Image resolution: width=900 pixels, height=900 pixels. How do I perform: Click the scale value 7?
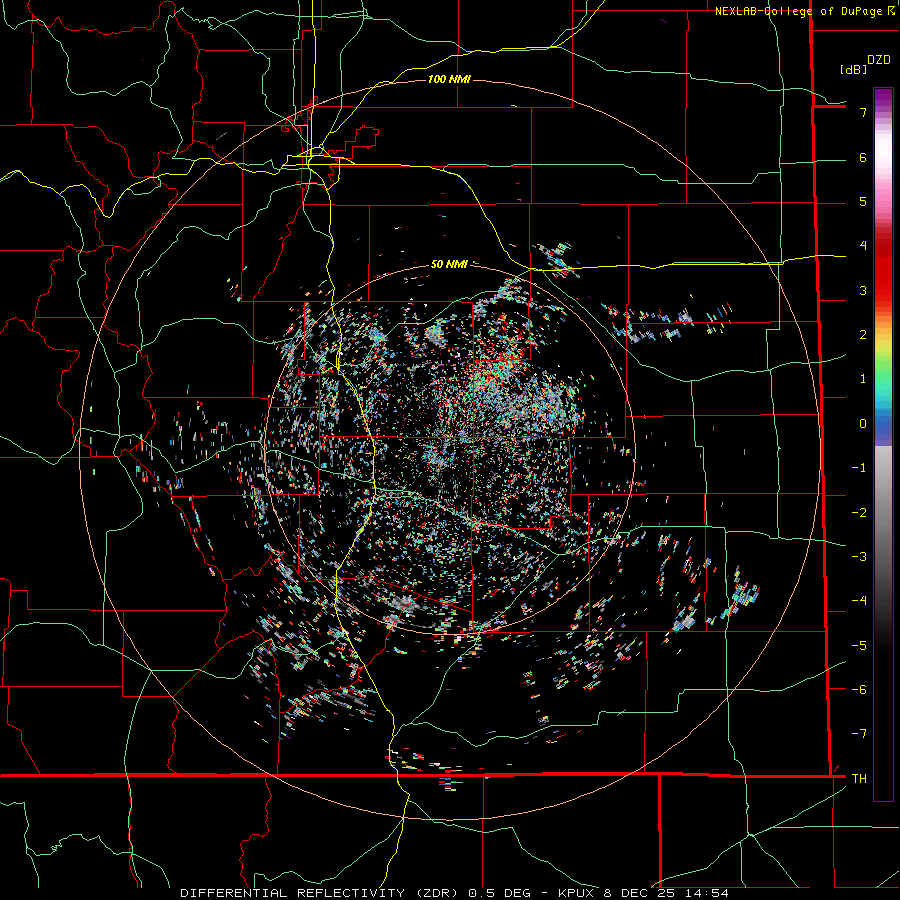point(863,112)
